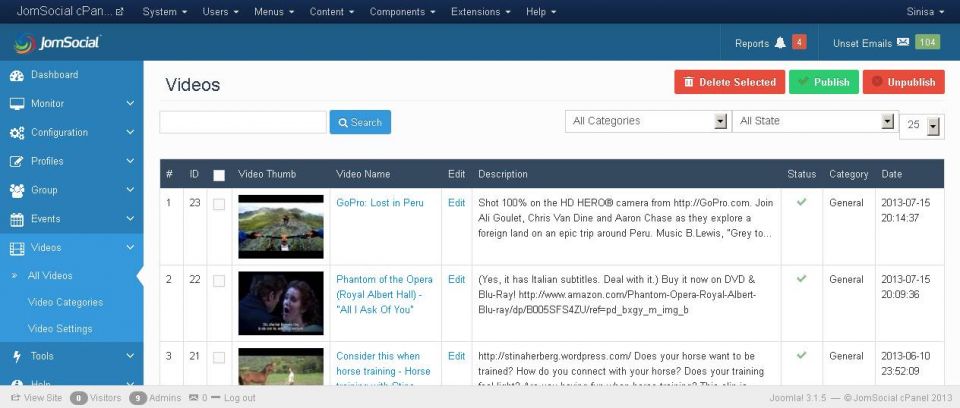This screenshot has height=408, width=960.
Task: Open the Users menu
Action: (x=220, y=12)
